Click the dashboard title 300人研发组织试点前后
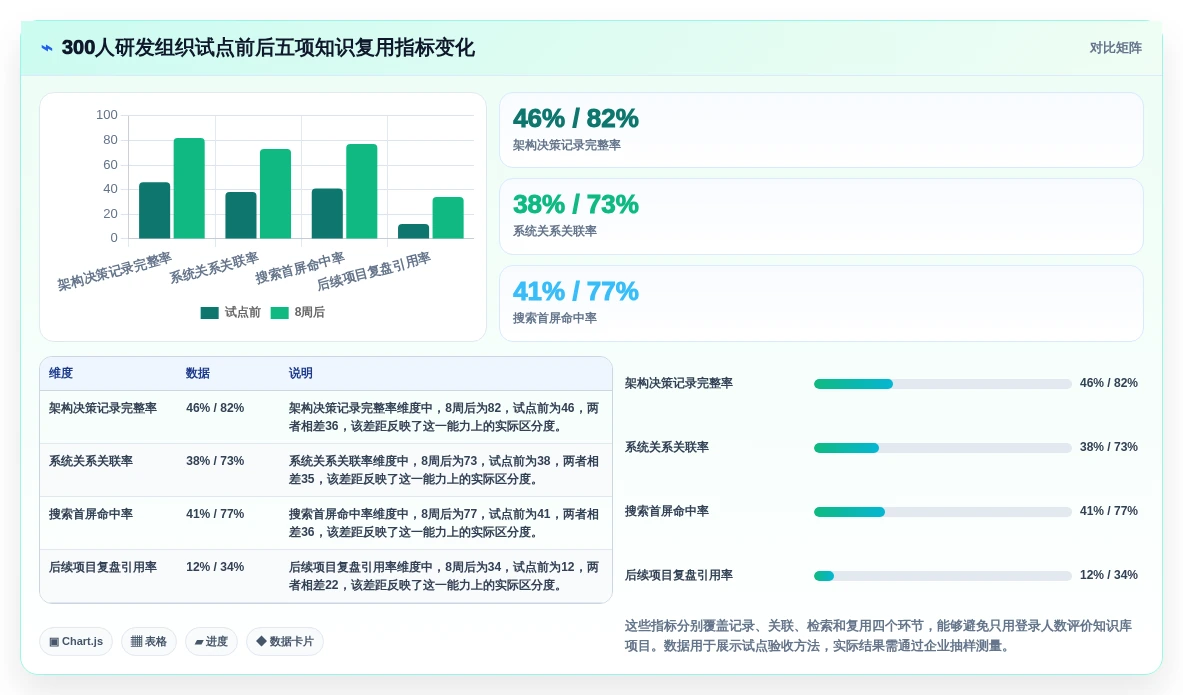Viewport: 1183px width, 695px height. click(268, 48)
